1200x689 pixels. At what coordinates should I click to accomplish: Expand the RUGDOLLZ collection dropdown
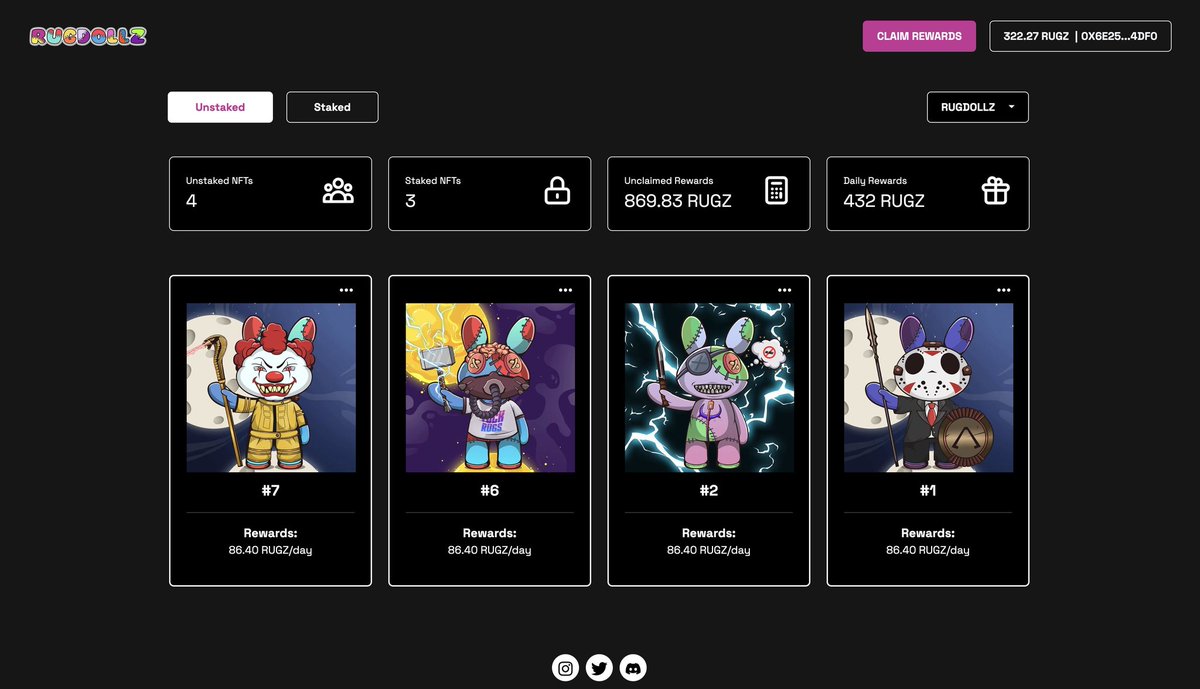coord(978,107)
